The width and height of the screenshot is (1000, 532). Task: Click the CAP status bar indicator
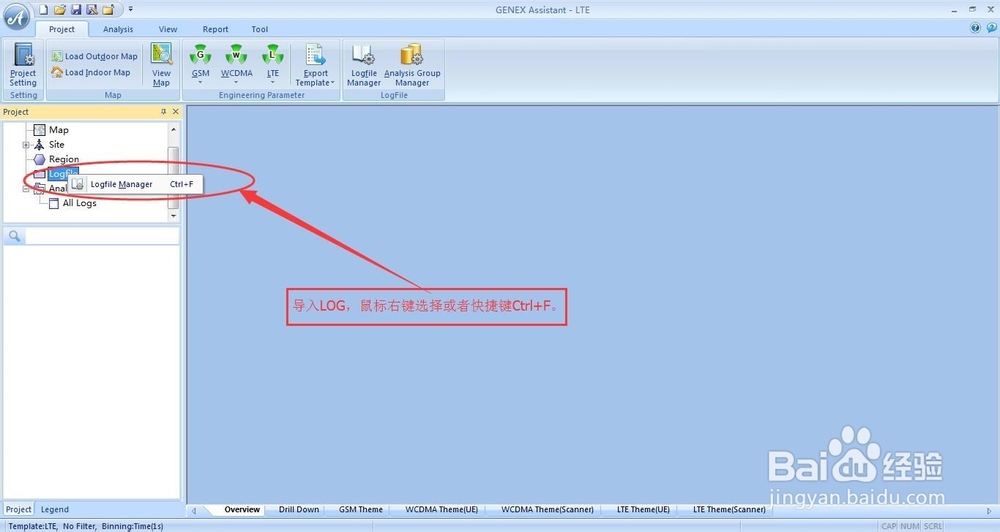coord(889,526)
